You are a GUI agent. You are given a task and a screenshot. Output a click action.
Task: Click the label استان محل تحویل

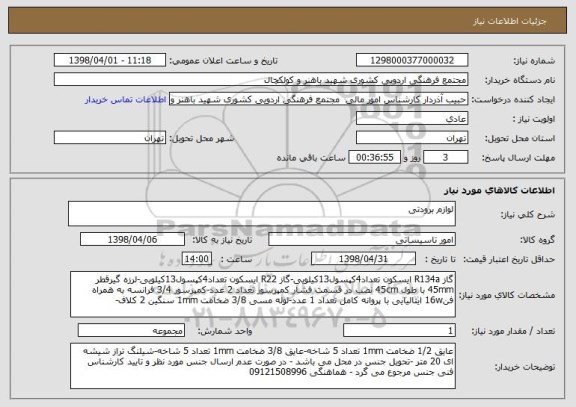tap(520, 138)
